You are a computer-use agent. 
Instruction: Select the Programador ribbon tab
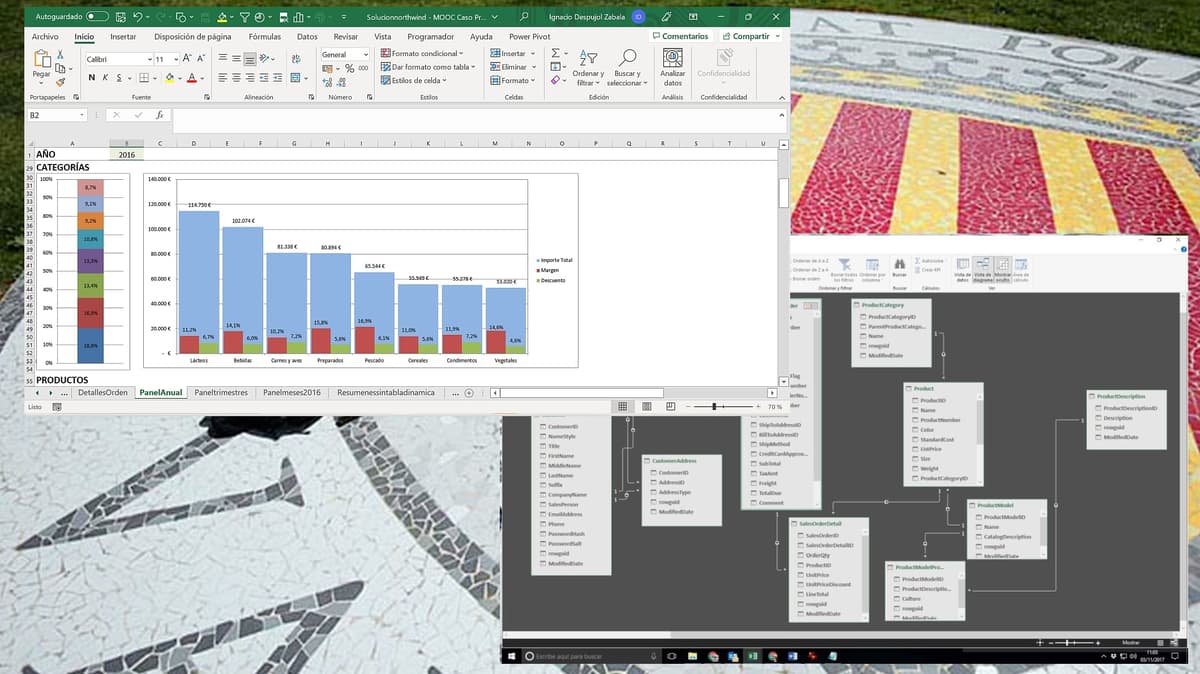tap(431, 36)
